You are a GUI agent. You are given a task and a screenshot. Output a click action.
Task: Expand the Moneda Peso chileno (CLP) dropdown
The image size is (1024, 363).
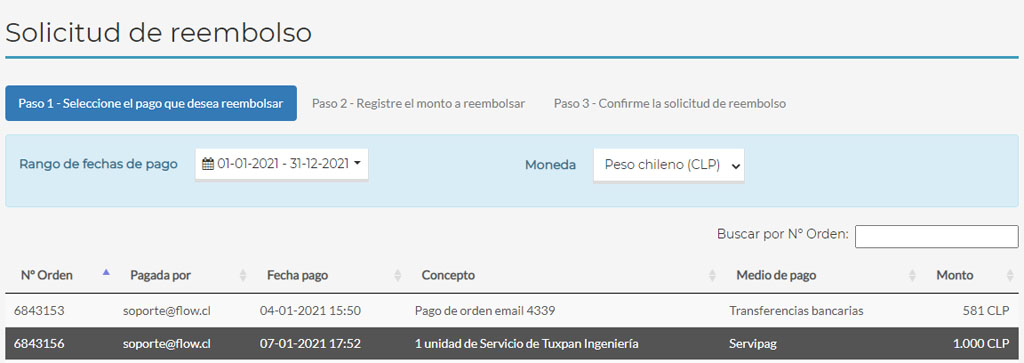click(x=668, y=165)
